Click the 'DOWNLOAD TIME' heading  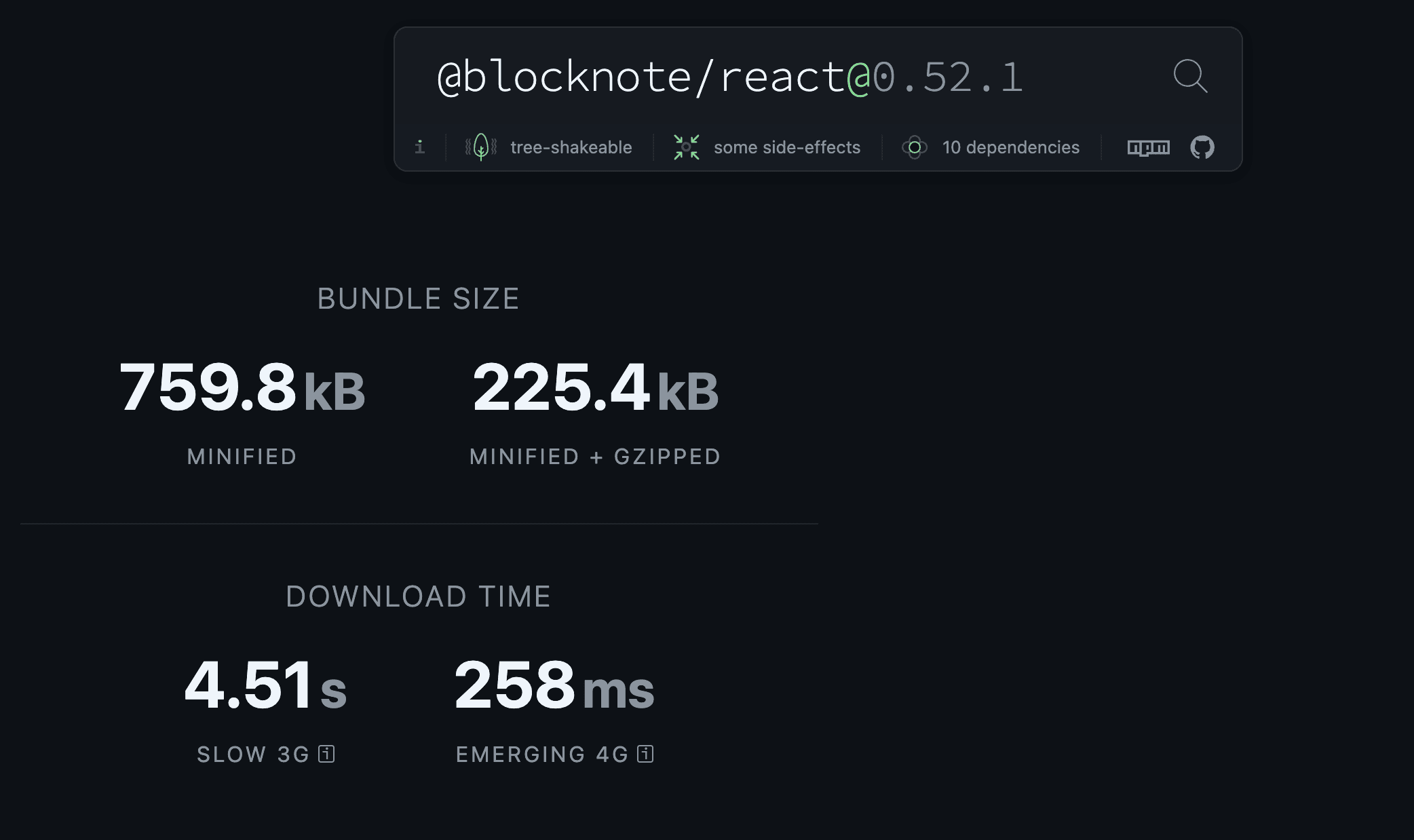419,597
